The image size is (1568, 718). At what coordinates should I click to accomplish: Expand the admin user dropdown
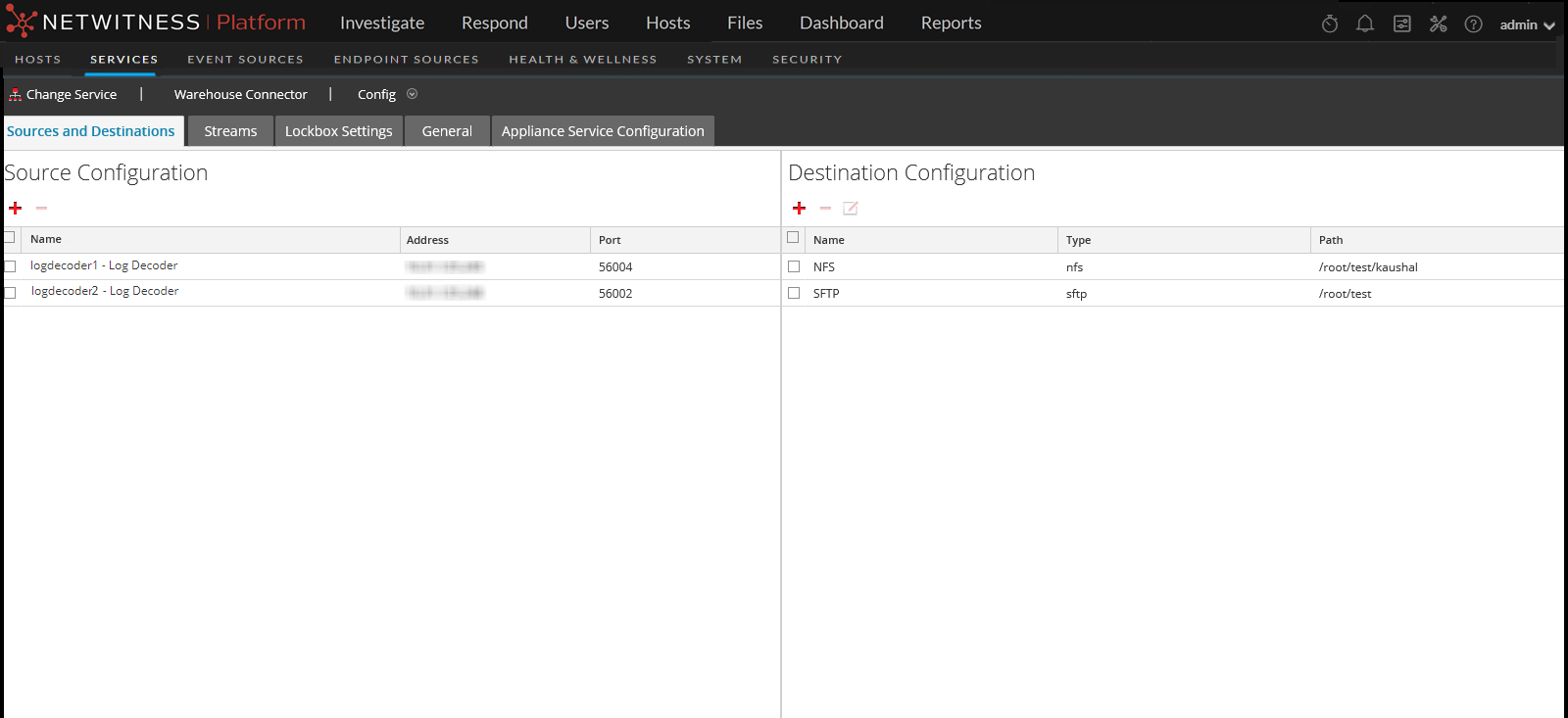1527,24
